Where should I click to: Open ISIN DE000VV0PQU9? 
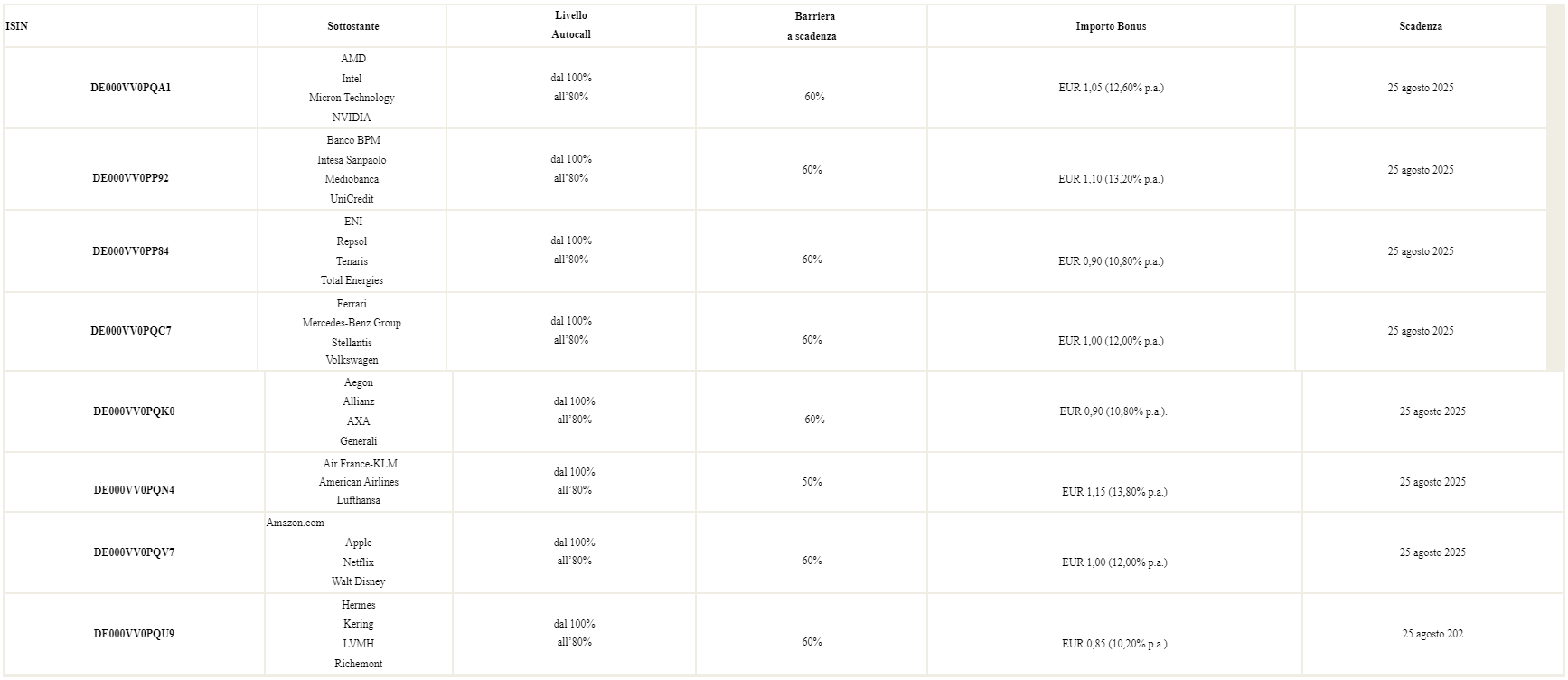tap(134, 634)
